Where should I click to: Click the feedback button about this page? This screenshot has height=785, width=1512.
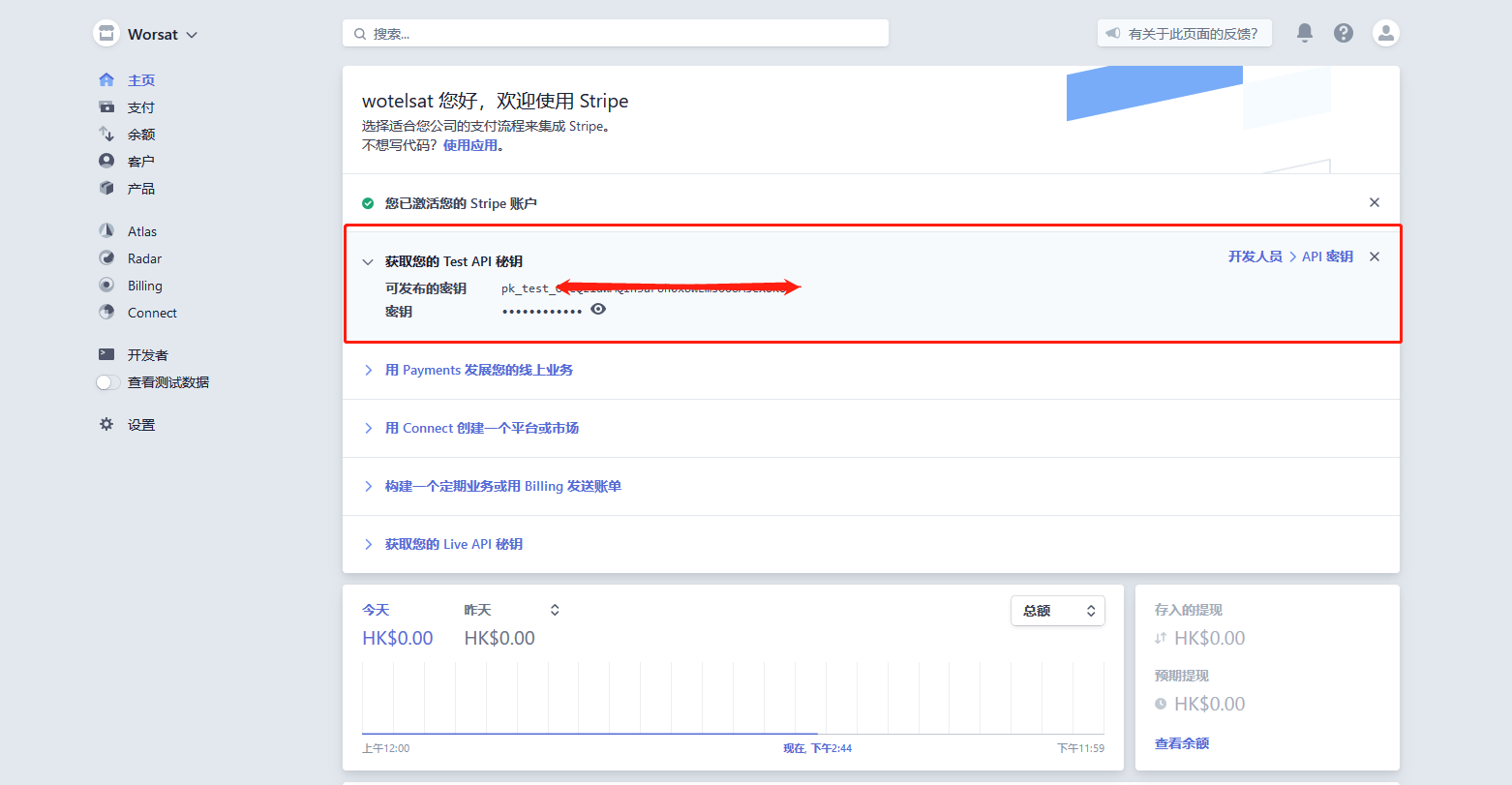coord(1185,34)
